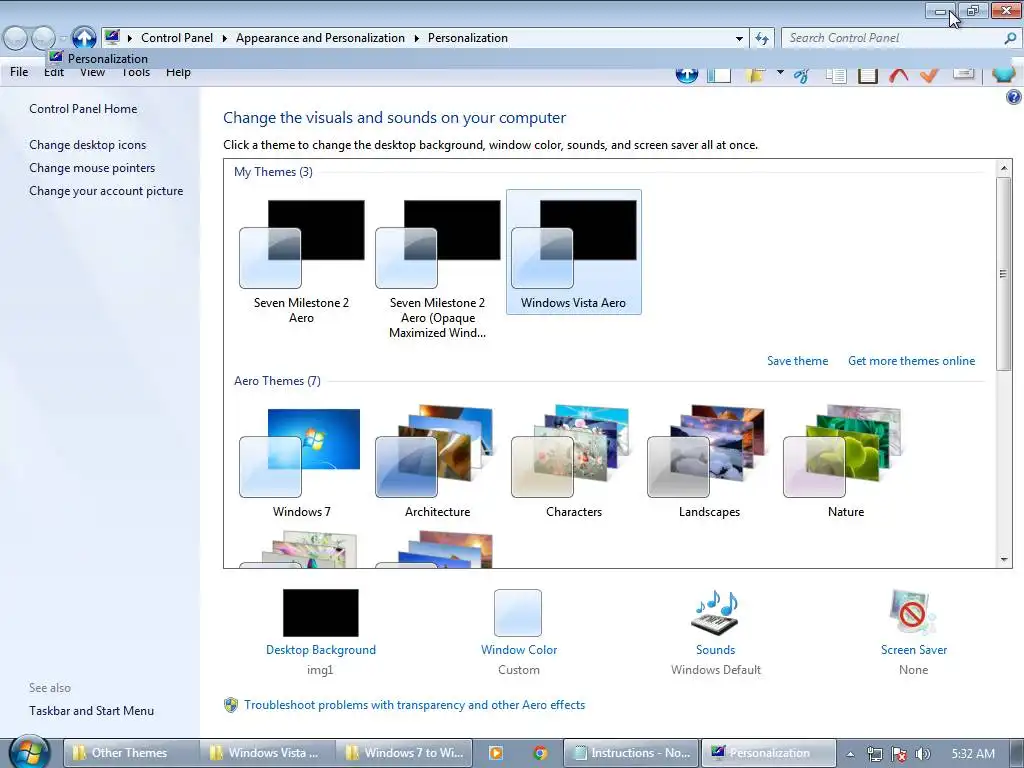This screenshot has height=768, width=1024.
Task: Click the blue Up button in the toolbar
Action: tap(686, 74)
